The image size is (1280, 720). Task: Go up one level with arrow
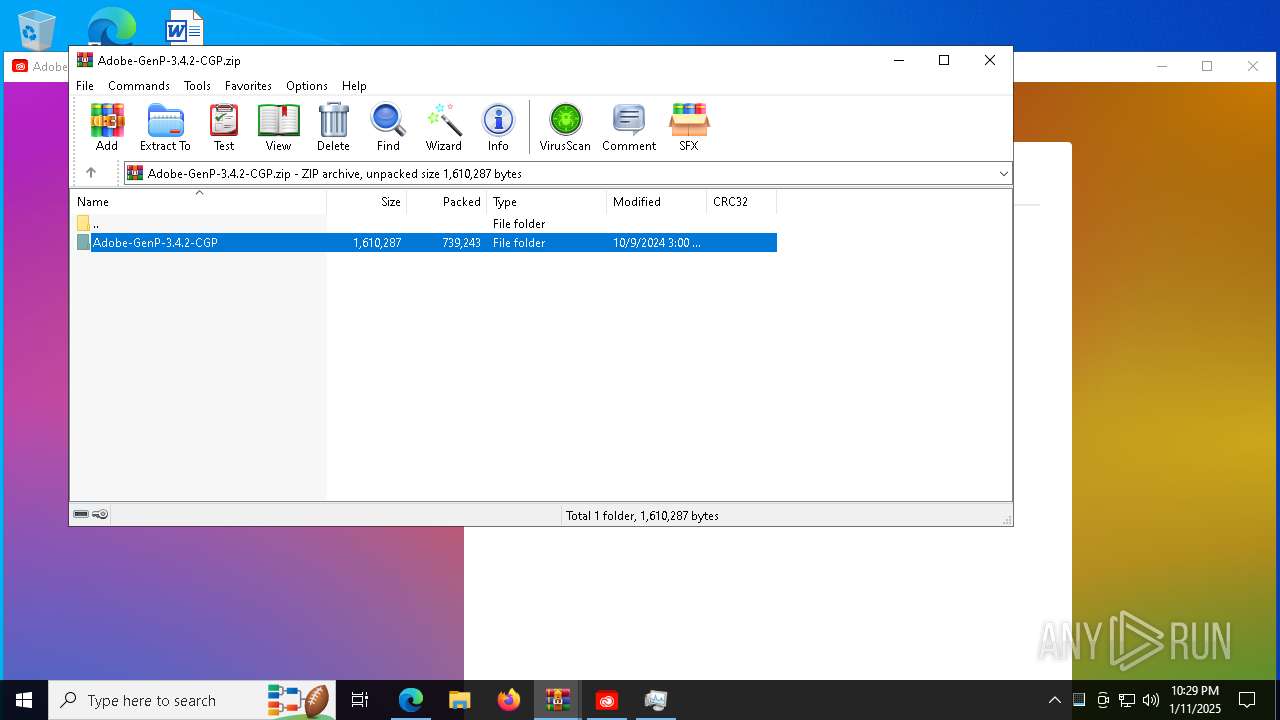90,173
